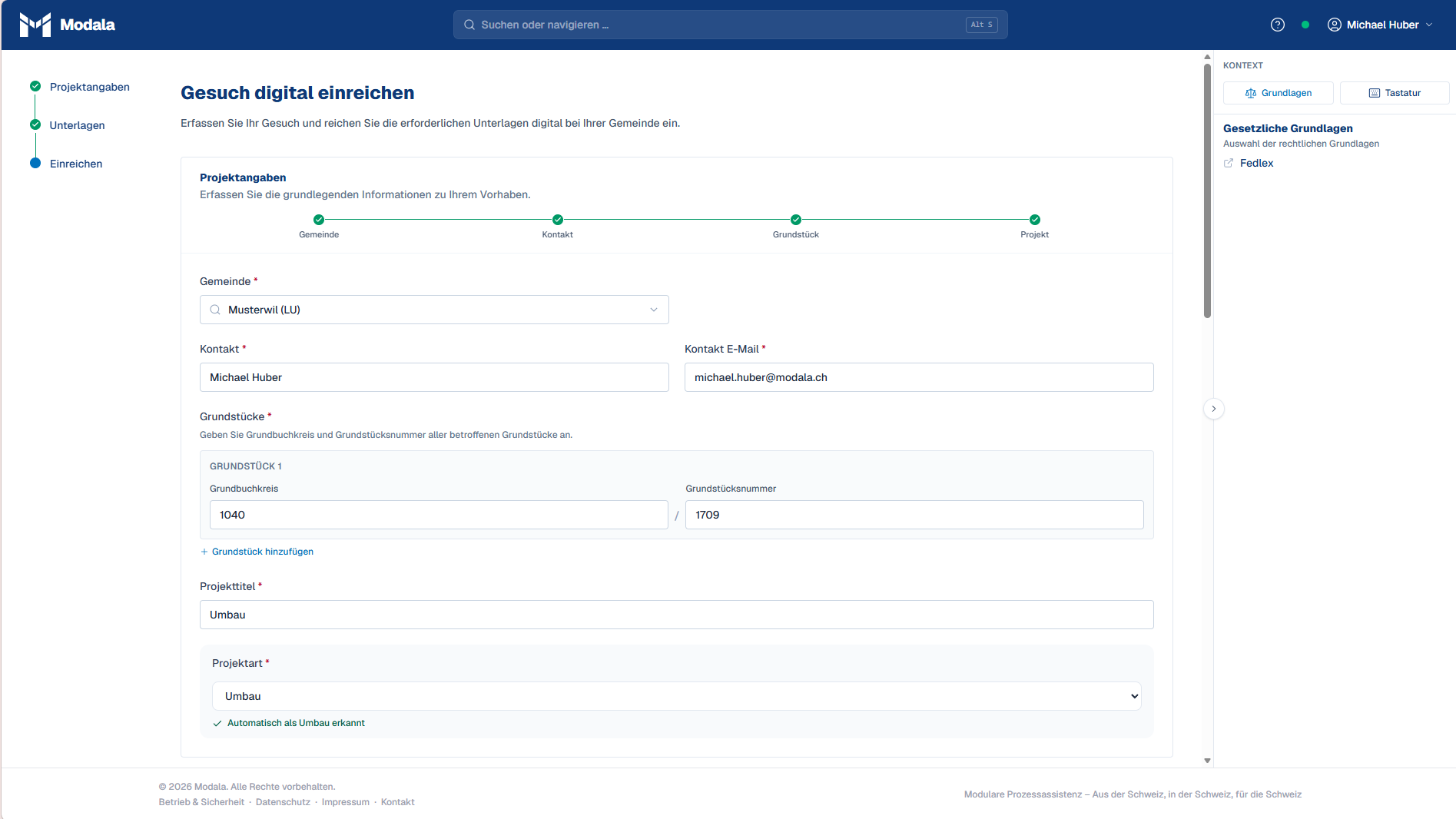Click the Kontakt step check icon
The image size is (1456, 819).
(558, 220)
